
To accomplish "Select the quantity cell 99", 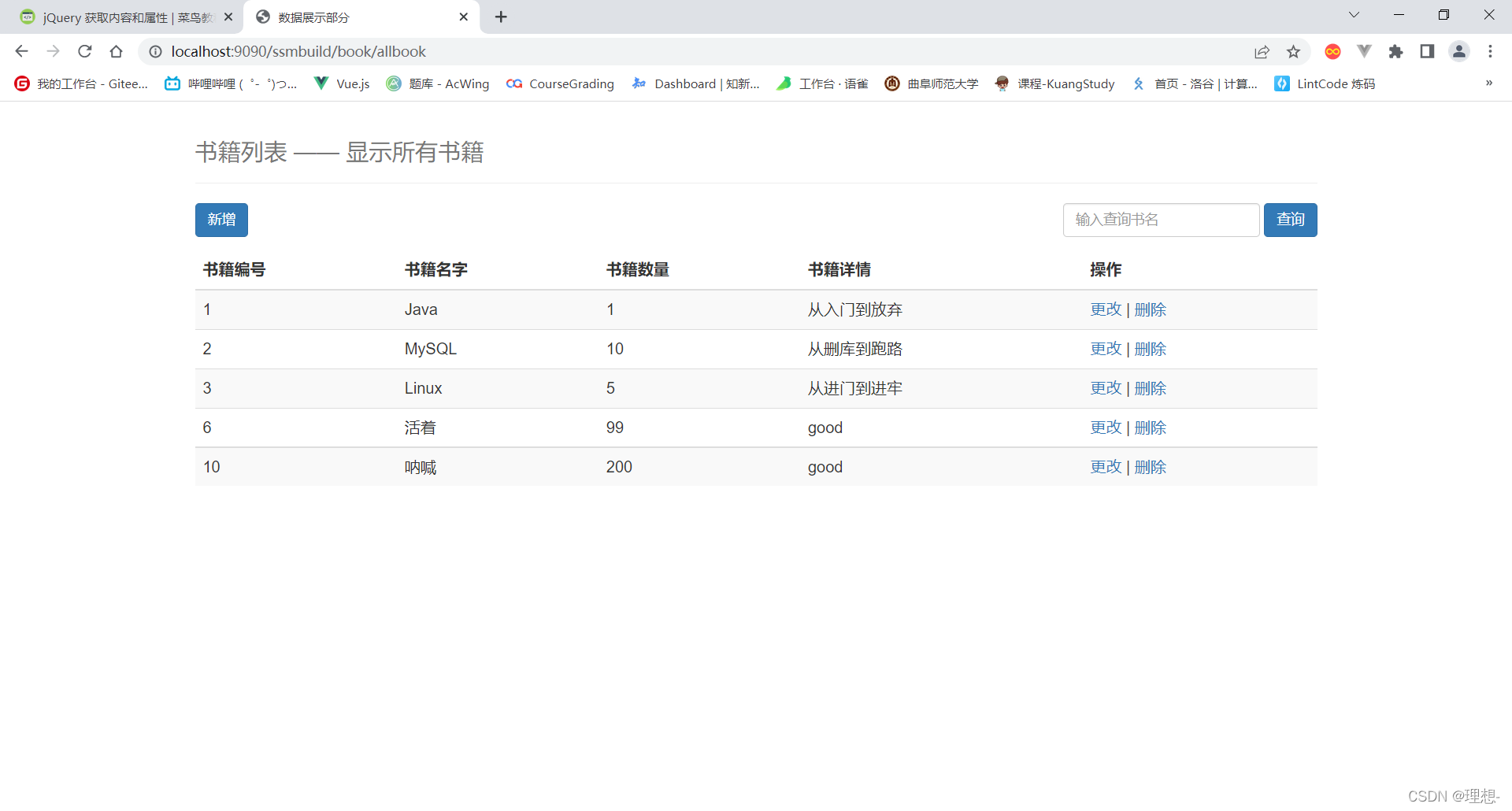I will 615,428.
